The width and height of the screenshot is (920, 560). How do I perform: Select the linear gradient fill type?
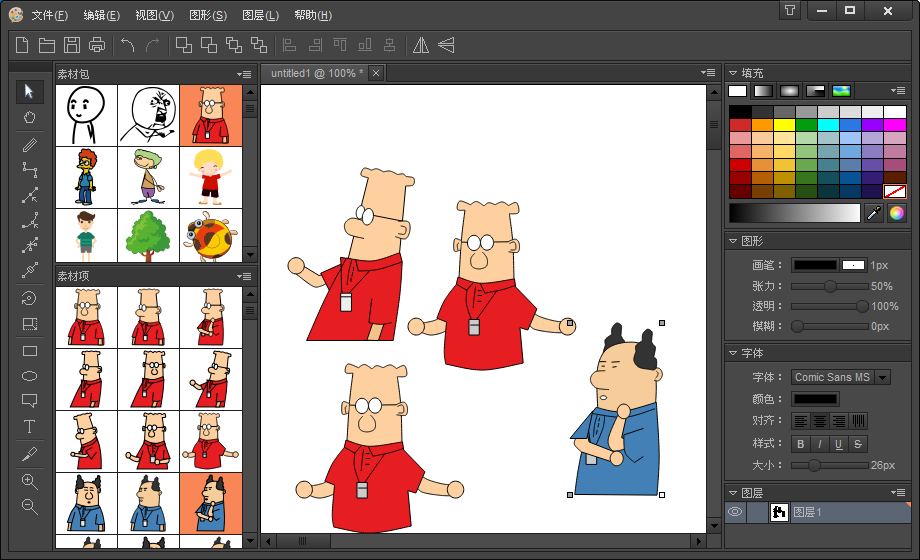763,91
